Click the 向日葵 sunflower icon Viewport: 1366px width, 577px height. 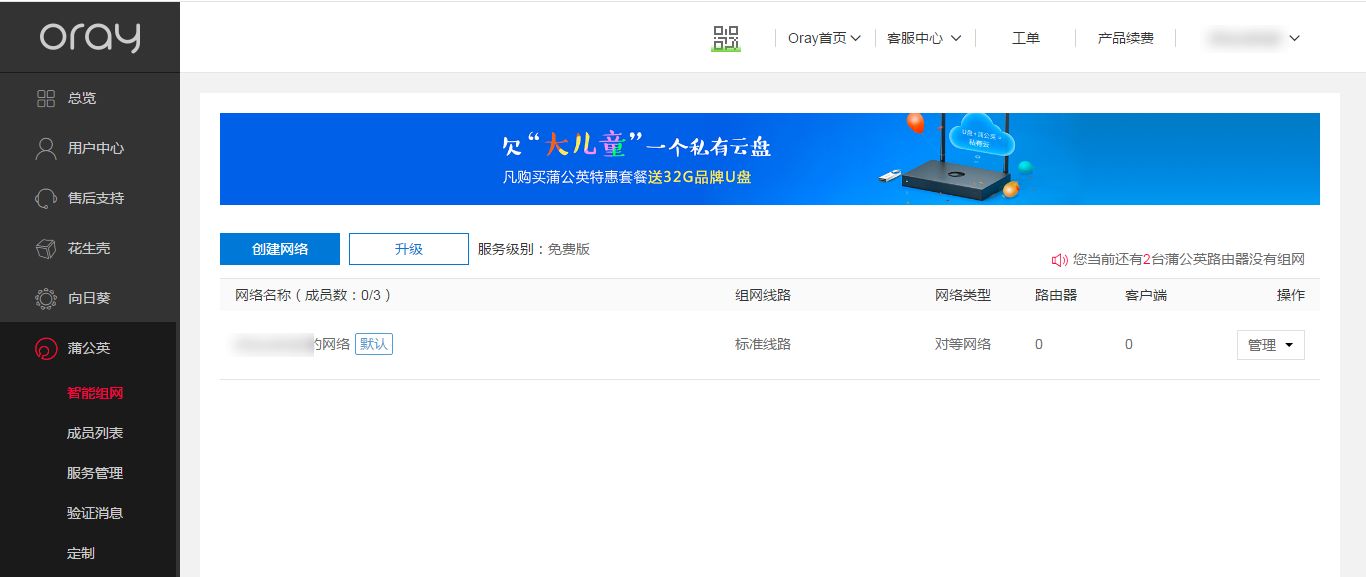[x=46, y=298]
